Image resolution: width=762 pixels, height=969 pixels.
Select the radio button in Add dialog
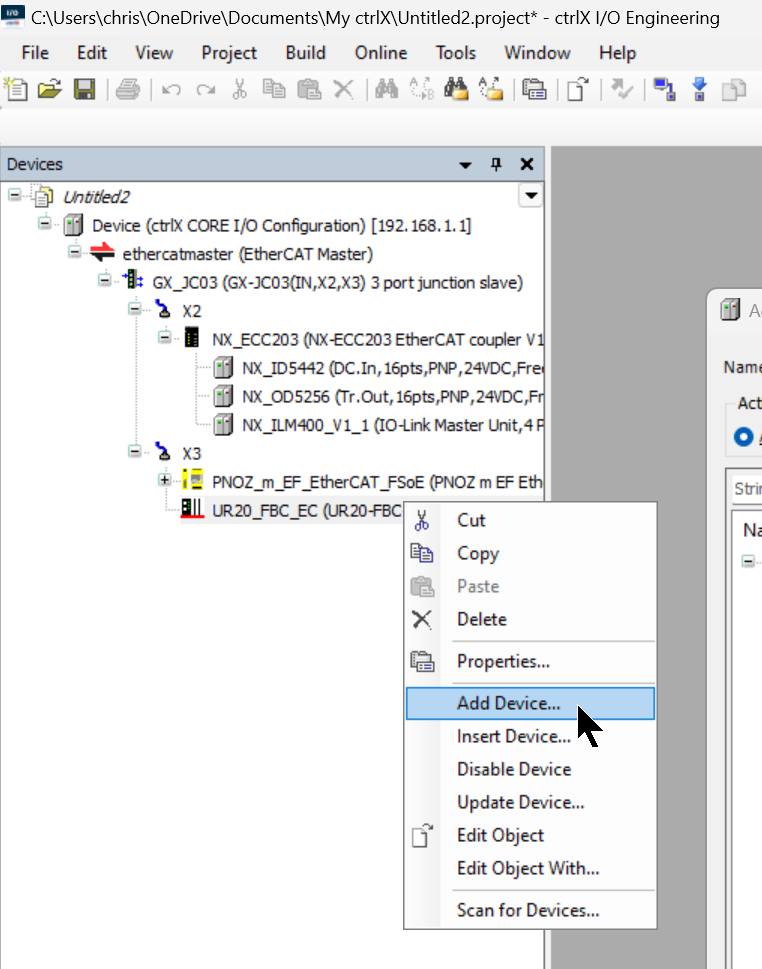(743, 437)
